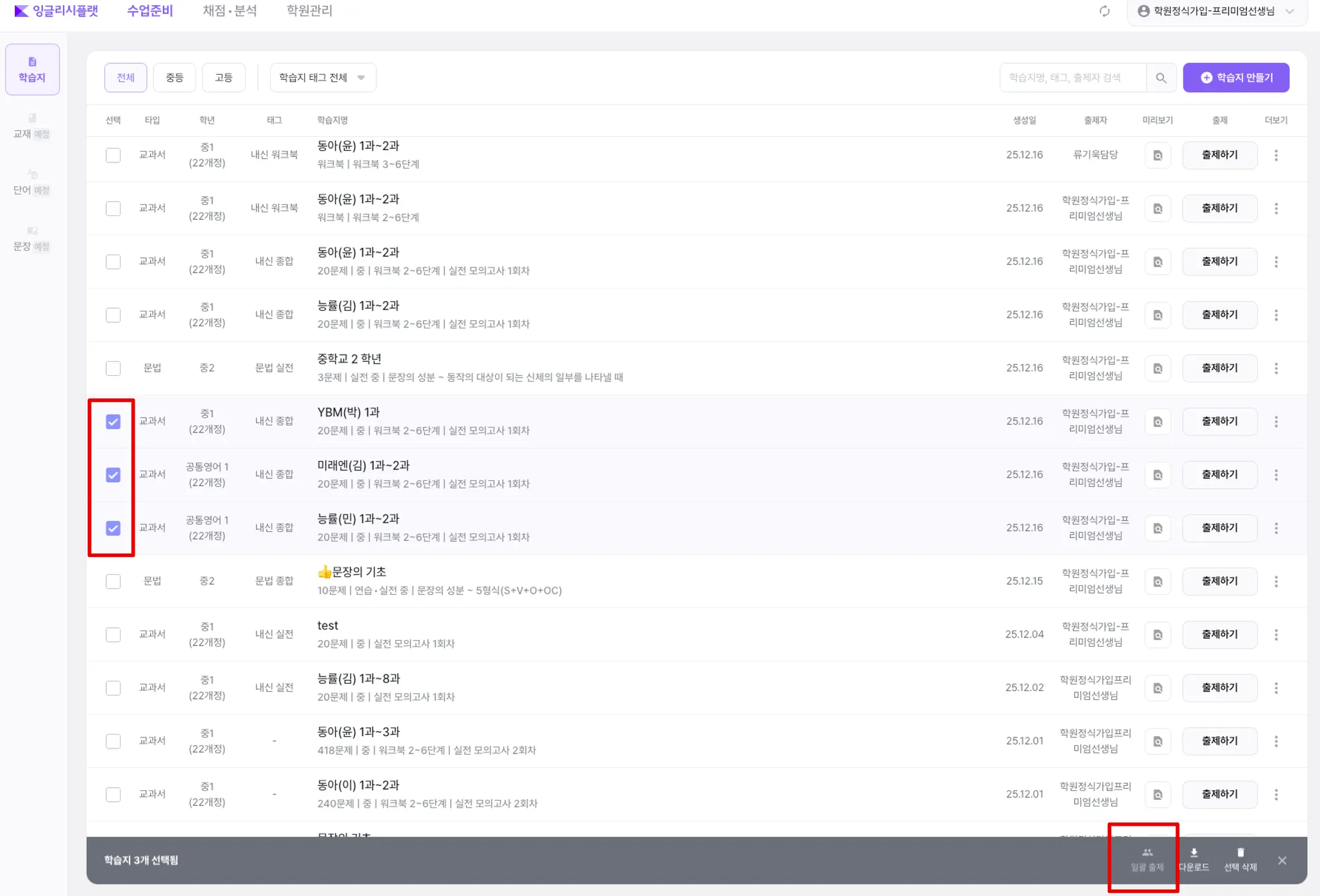
Task: Uncheck the 미래엔(김) 1과~2과 checkbox
Action: pos(113,475)
